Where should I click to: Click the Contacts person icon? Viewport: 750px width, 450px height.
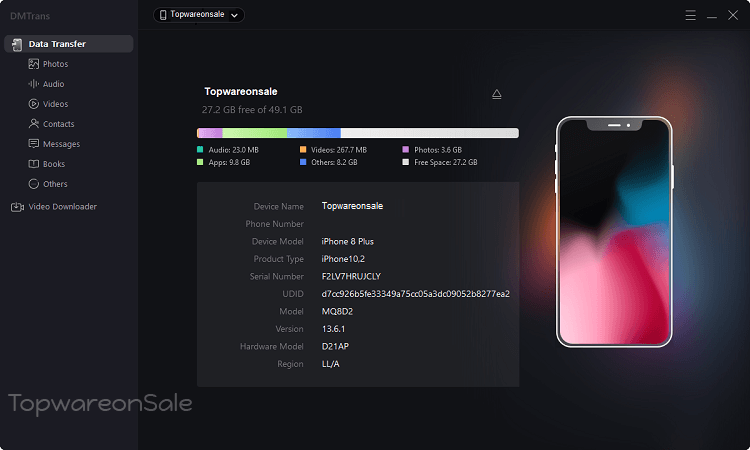(33, 123)
